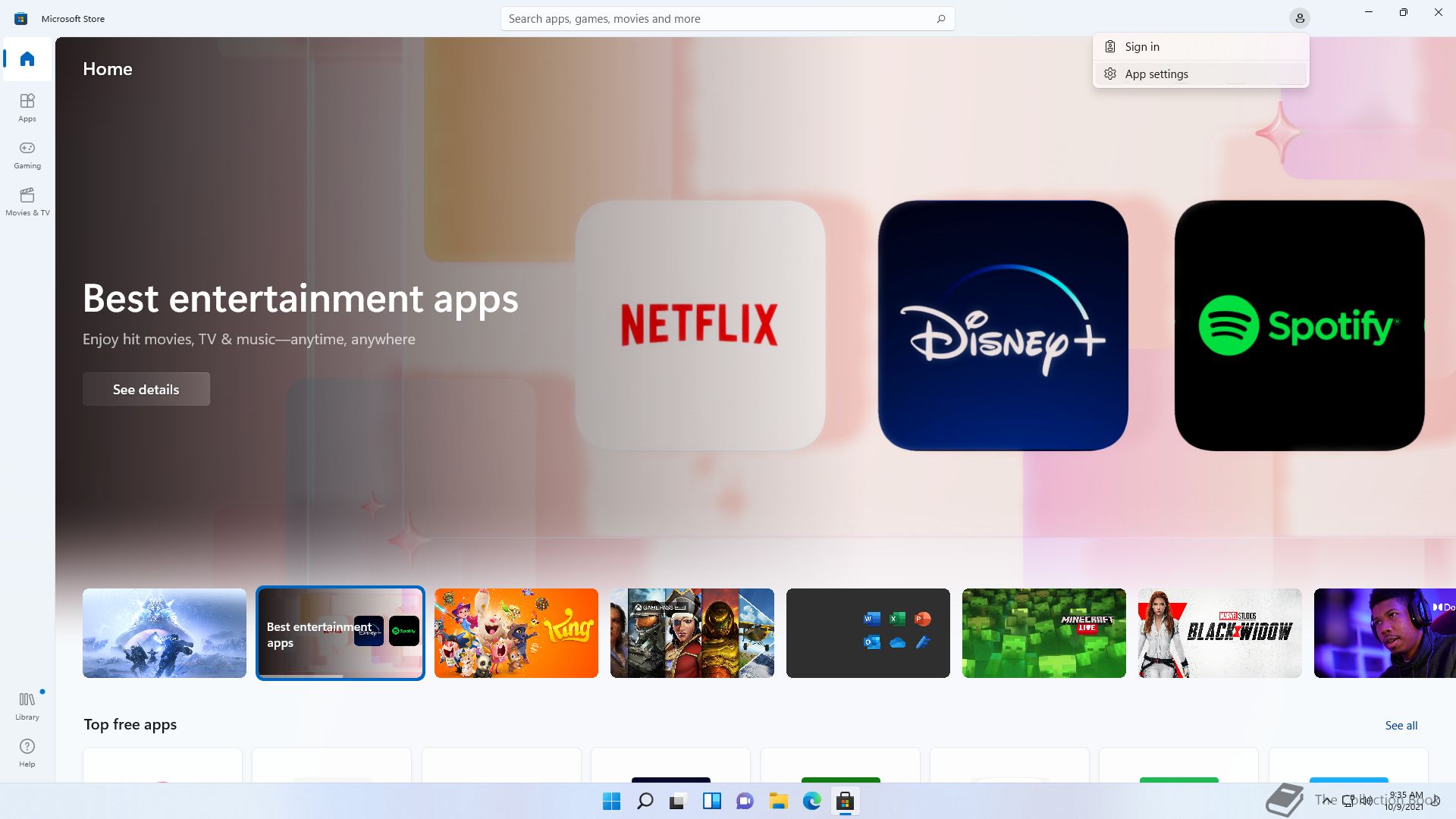The height and width of the screenshot is (819, 1456).
Task: Open the Windows Start menu
Action: coord(611,802)
